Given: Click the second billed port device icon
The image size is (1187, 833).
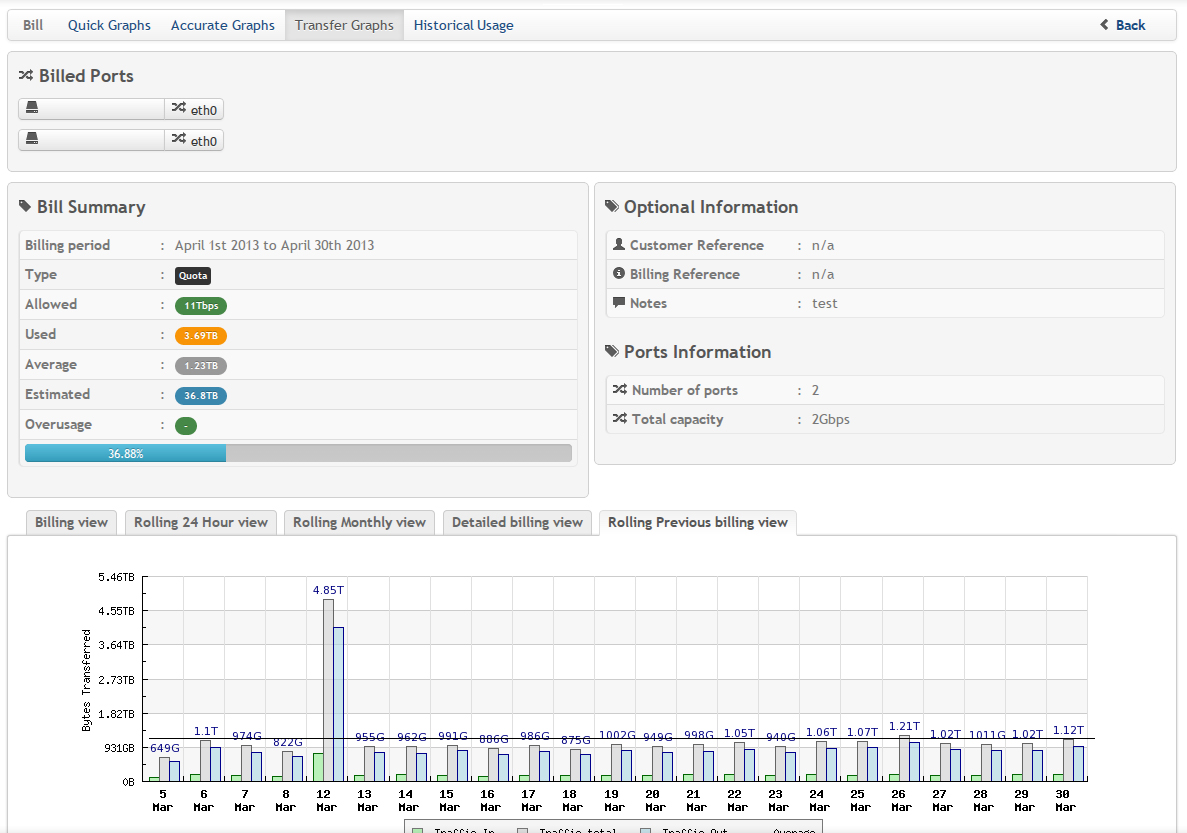Looking at the screenshot, I should point(32,139).
